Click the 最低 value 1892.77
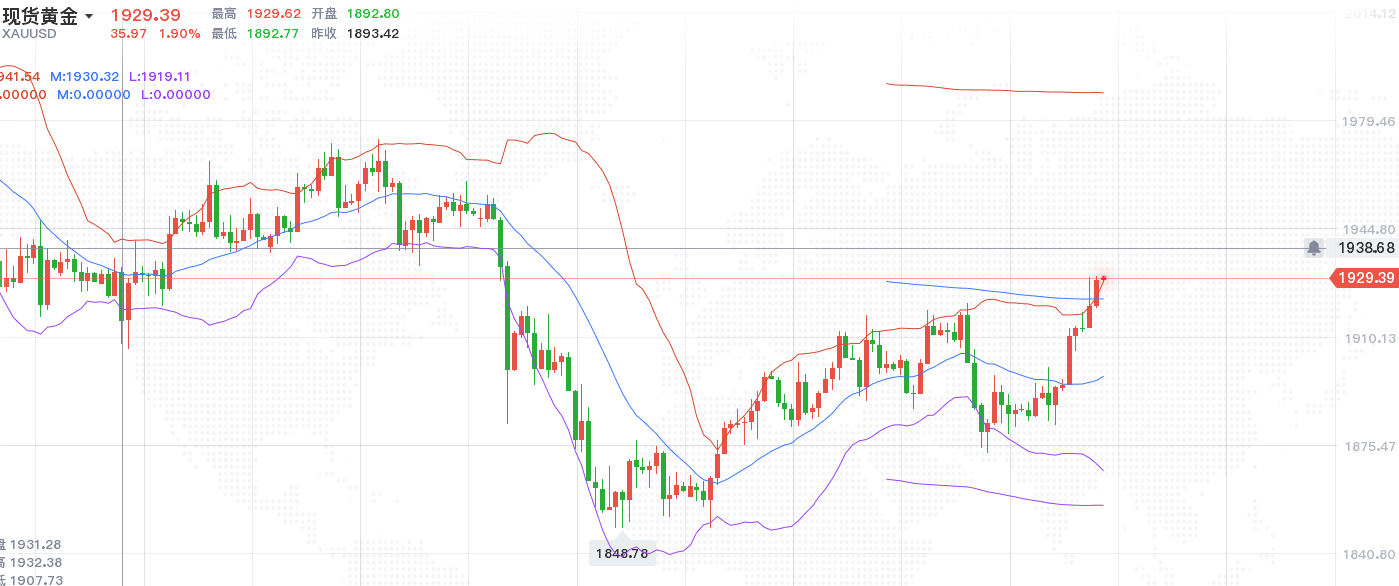 [x=272, y=33]
